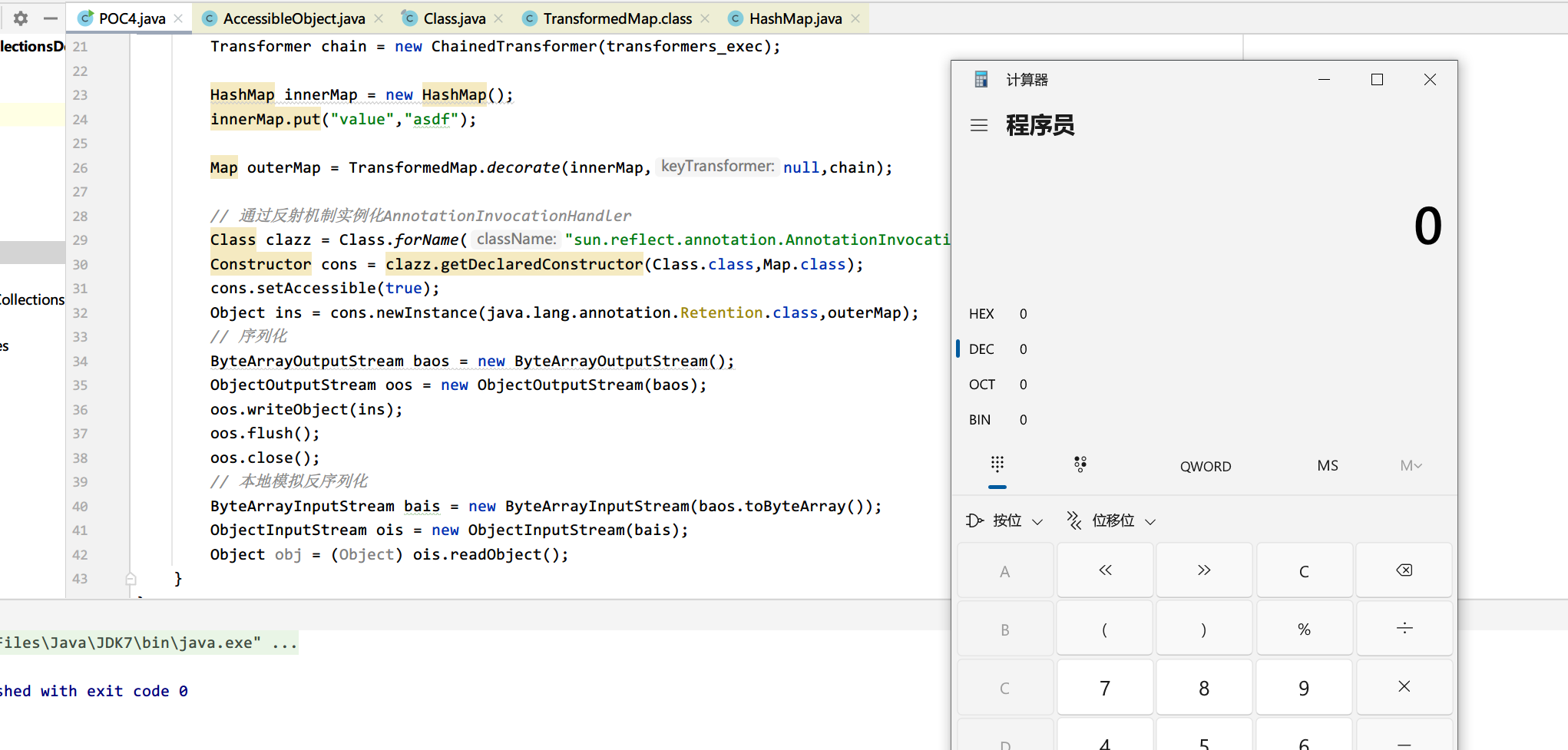1568x750 pixels.
Task: Select the DEC number base
Action: [x=1204, y=349]
